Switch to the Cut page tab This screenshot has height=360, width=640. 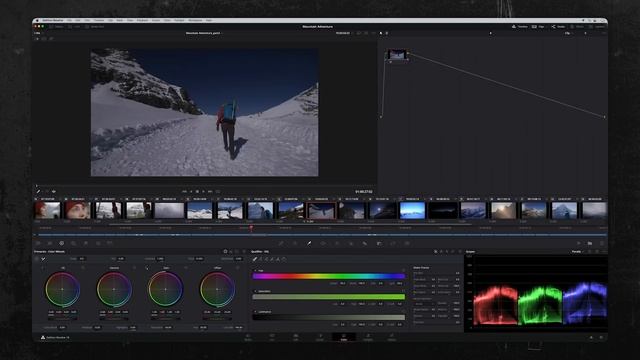coord(272,337)
